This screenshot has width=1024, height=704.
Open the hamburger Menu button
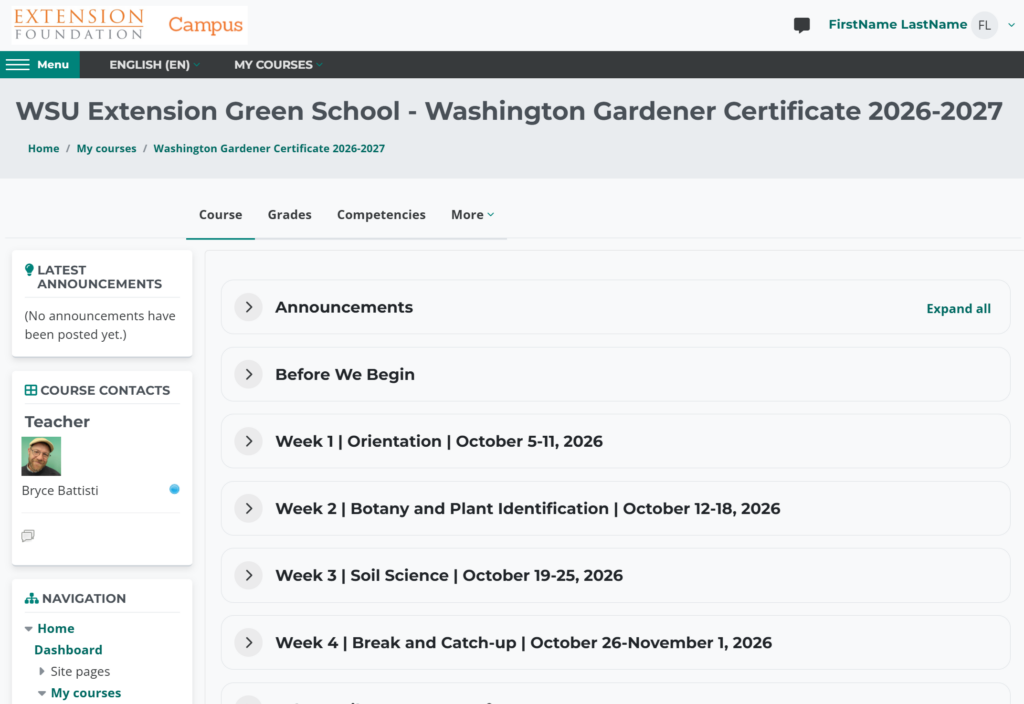pyautogui.click(x=40, y=65)
